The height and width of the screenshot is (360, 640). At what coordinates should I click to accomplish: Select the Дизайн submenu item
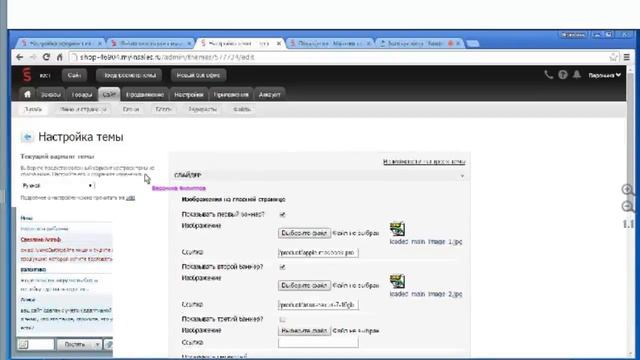(33, 109)
